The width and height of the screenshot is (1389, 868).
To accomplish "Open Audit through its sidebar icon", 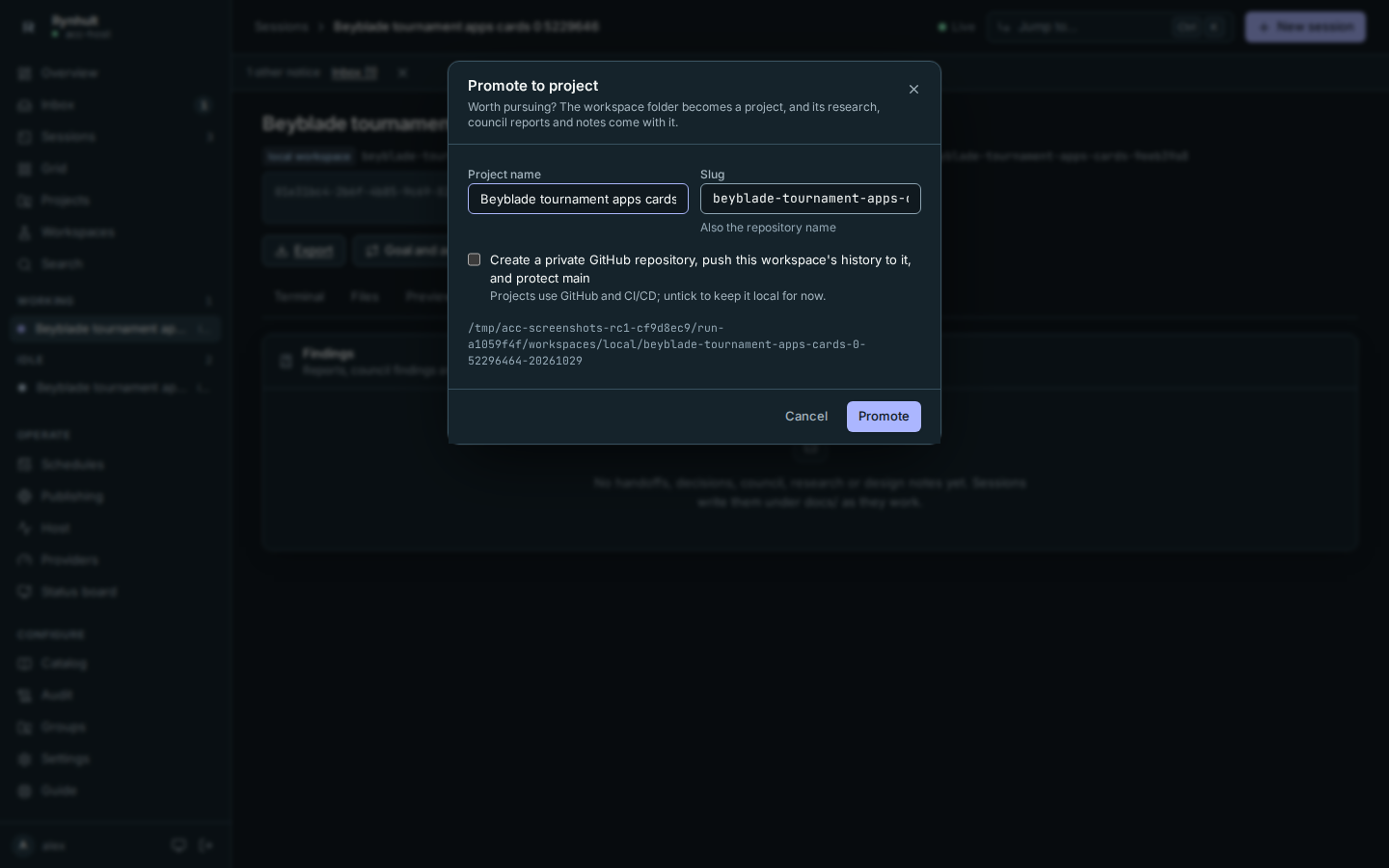I will coord(25,695).
